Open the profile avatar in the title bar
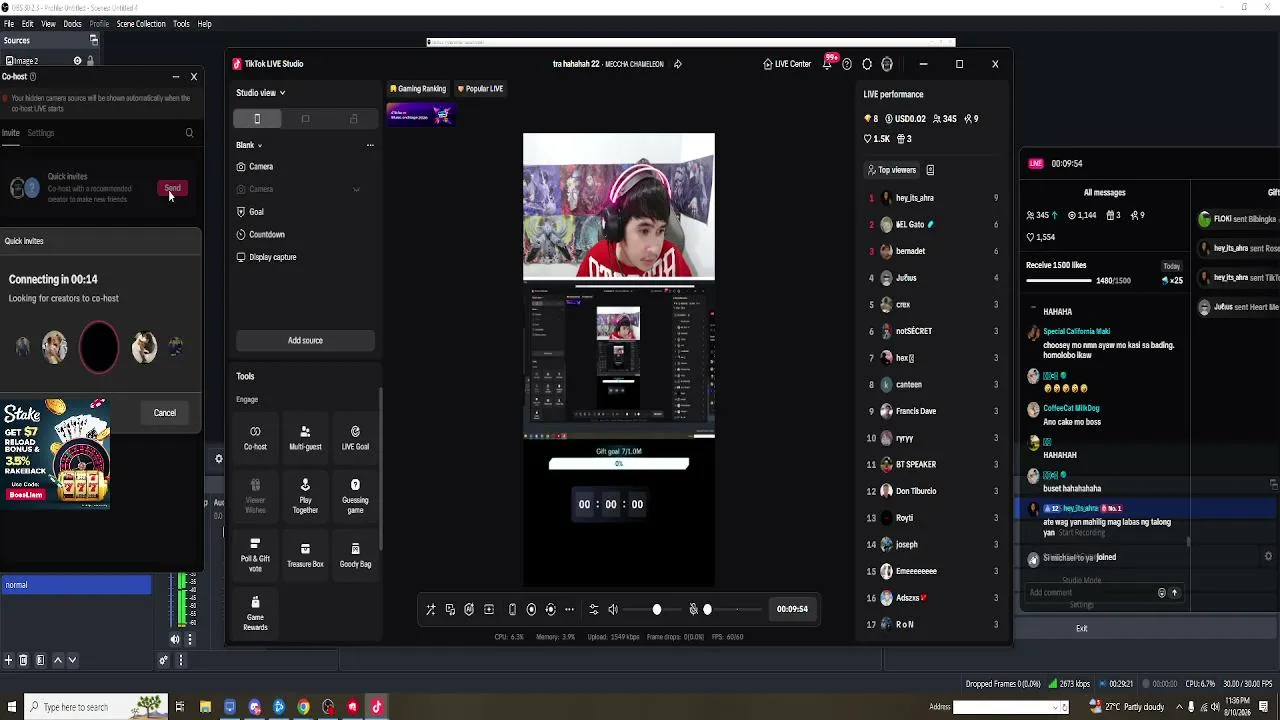1280x720 pixels. point(887,64)
